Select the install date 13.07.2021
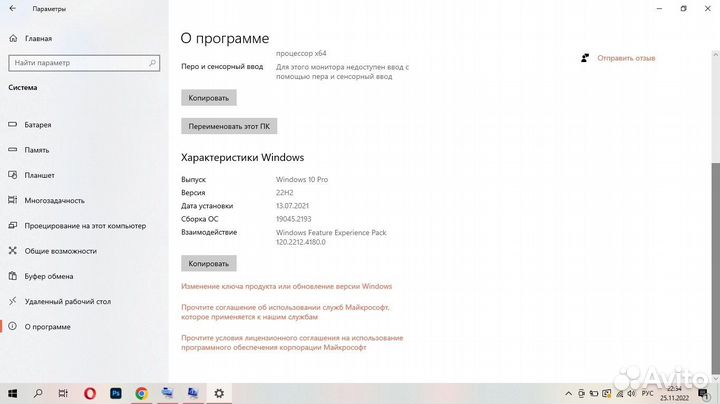The height and width of the screenshot is (404, 720). click(x=292, y=206)
